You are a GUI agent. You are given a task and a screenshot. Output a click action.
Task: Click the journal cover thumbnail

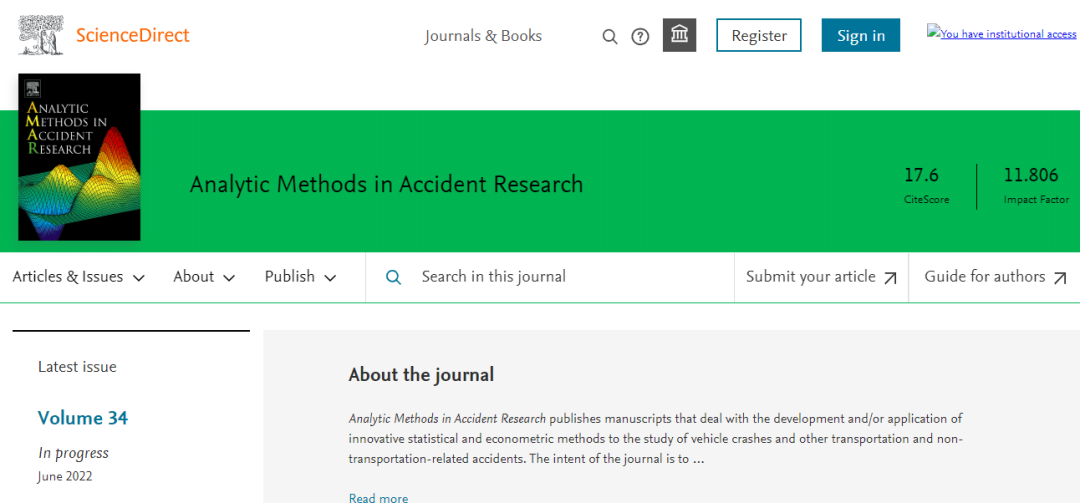coord(79,157)
